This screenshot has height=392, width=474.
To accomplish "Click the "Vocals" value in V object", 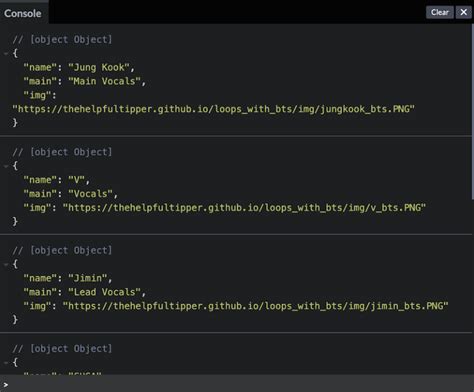I will click(90, 194).
